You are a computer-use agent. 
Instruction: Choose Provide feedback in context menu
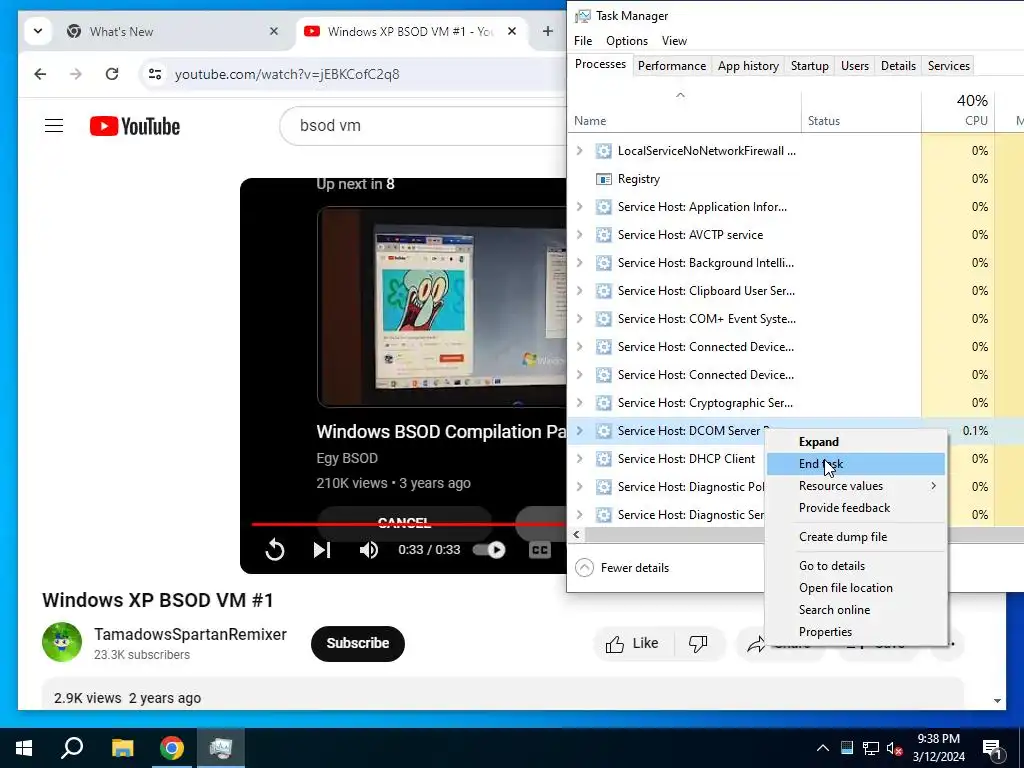coord(856,508)
